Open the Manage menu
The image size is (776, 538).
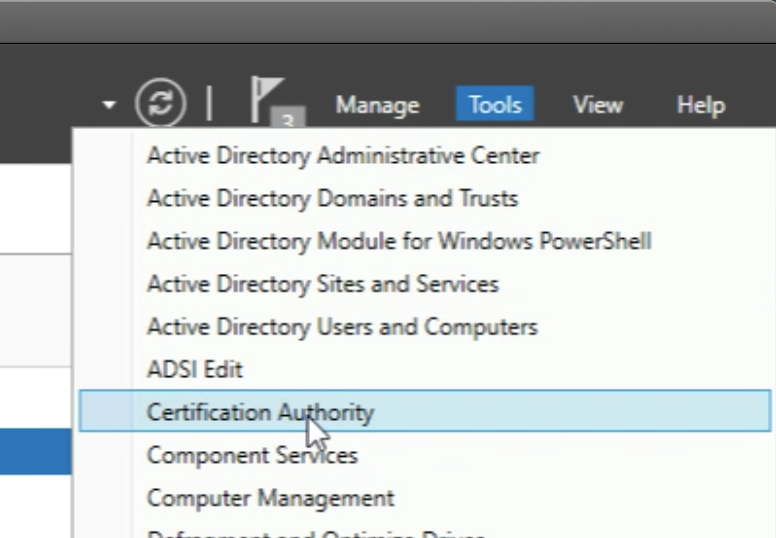tap(377, 105)
